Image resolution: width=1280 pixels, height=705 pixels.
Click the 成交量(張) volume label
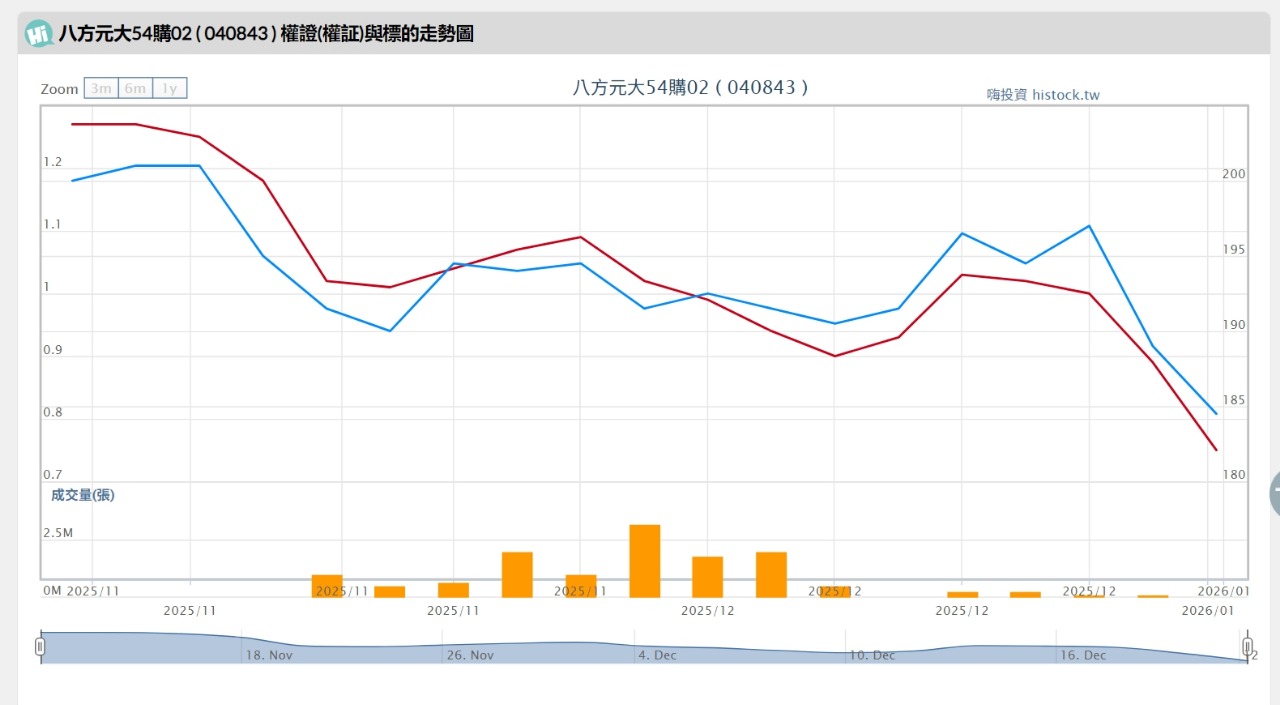tap(83, 495)
